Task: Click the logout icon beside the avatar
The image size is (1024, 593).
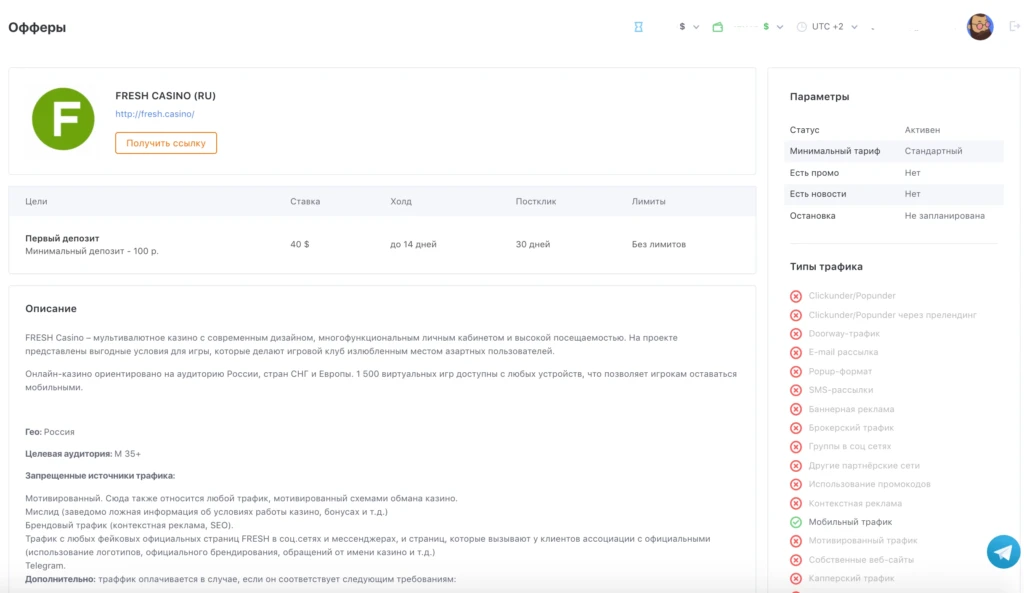Action: [x=1014, y=26]
